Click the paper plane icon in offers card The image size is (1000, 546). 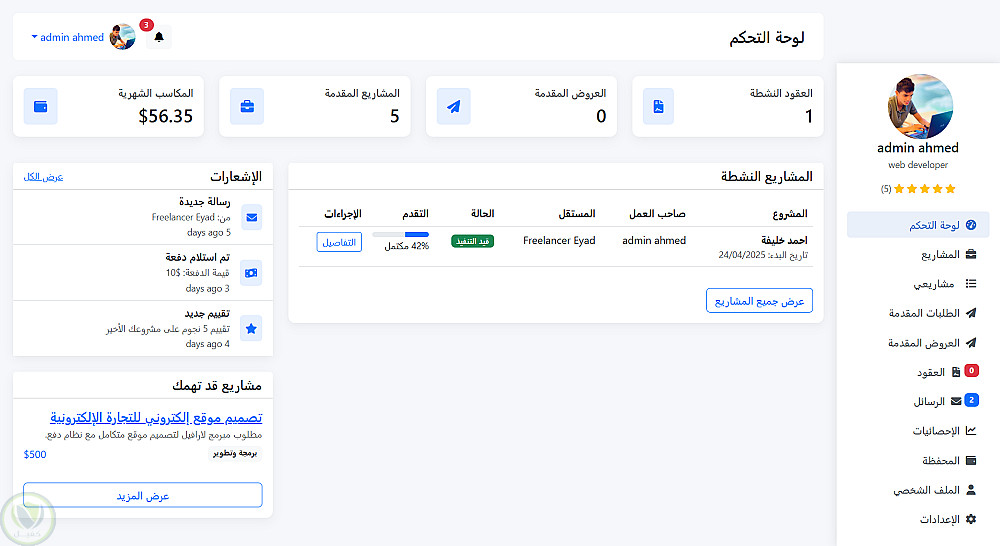pyautogui.click(x=453, y=107)
